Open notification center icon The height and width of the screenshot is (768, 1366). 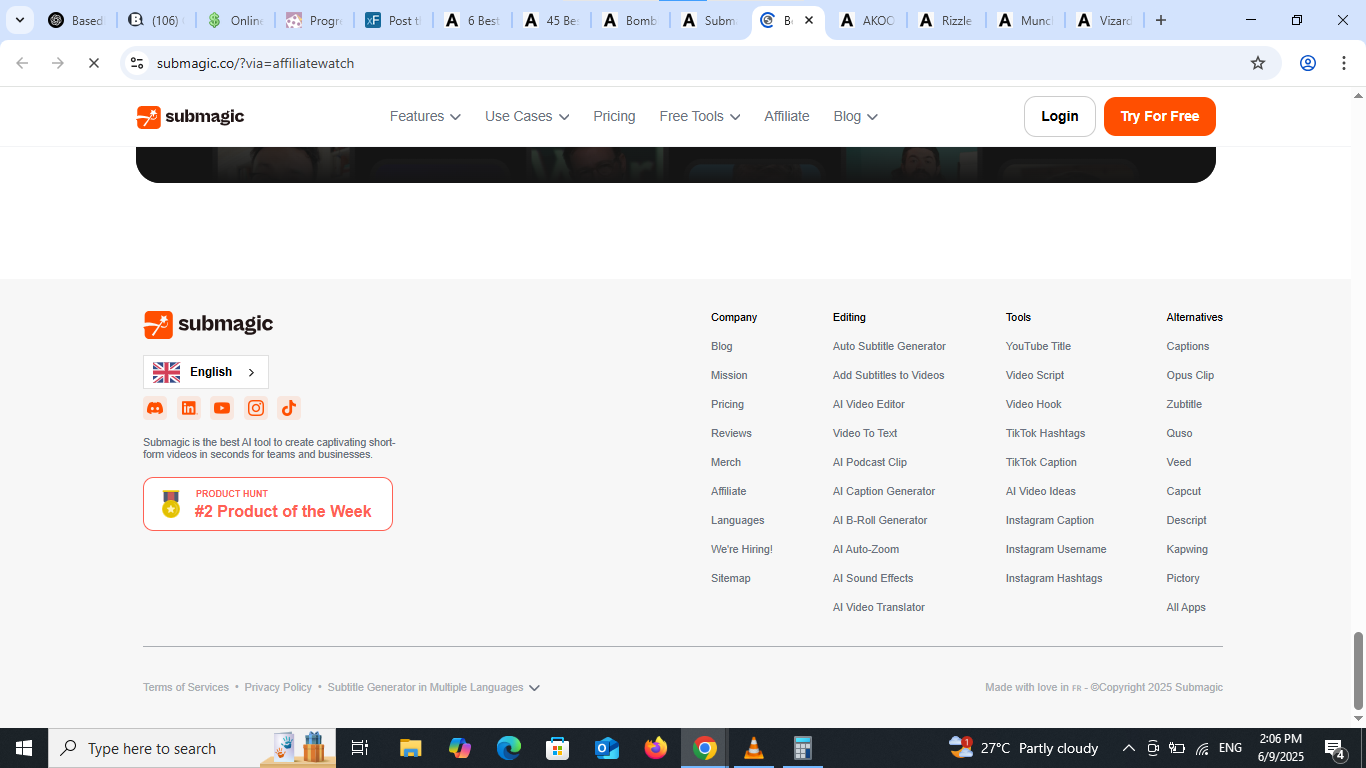tap(1335, 748)
